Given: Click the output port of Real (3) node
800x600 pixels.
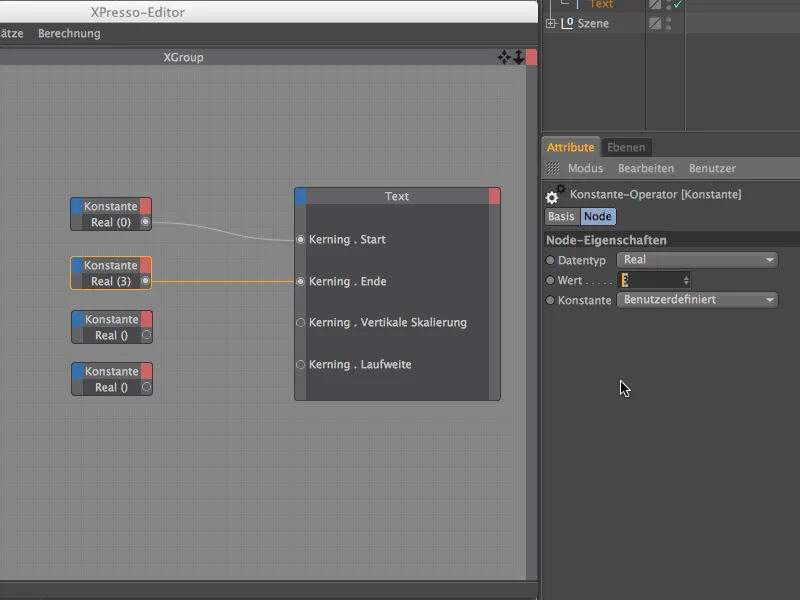Looking at the screenshot, I should click(145, 281).
